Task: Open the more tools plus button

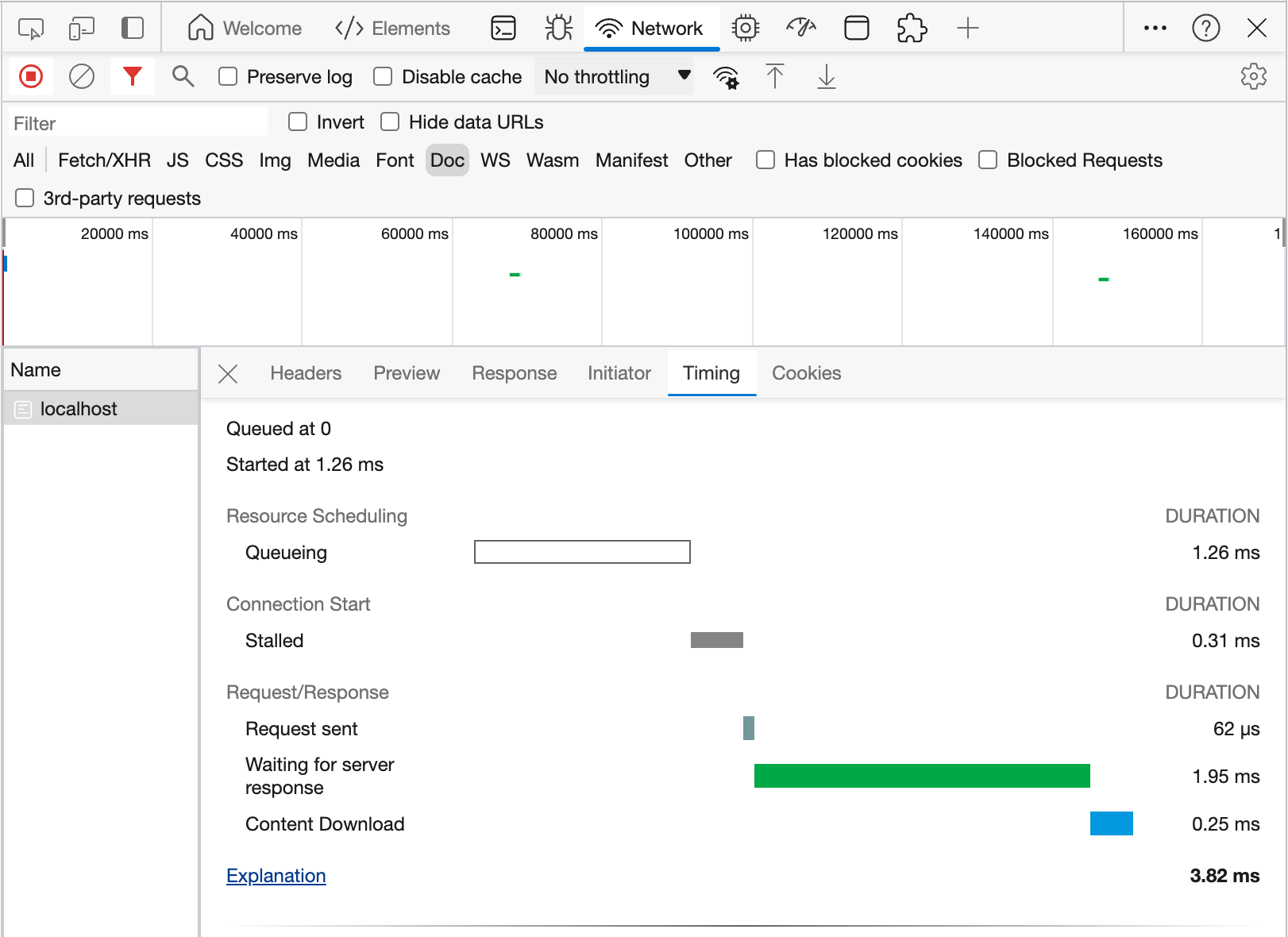Action: pos(967,29)
